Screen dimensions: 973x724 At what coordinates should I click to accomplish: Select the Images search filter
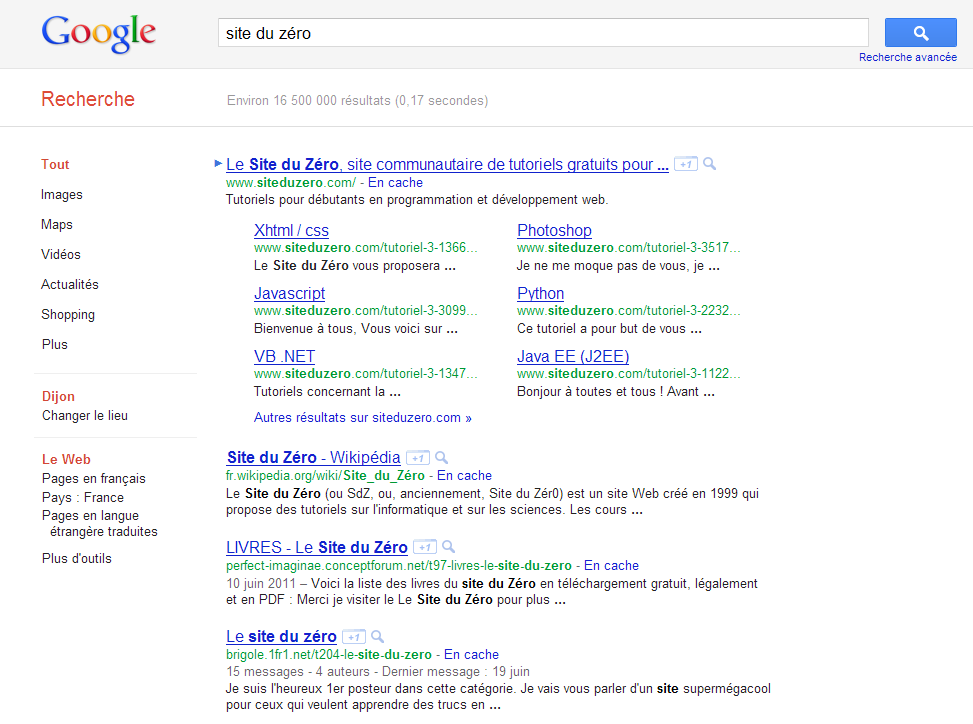61,195
